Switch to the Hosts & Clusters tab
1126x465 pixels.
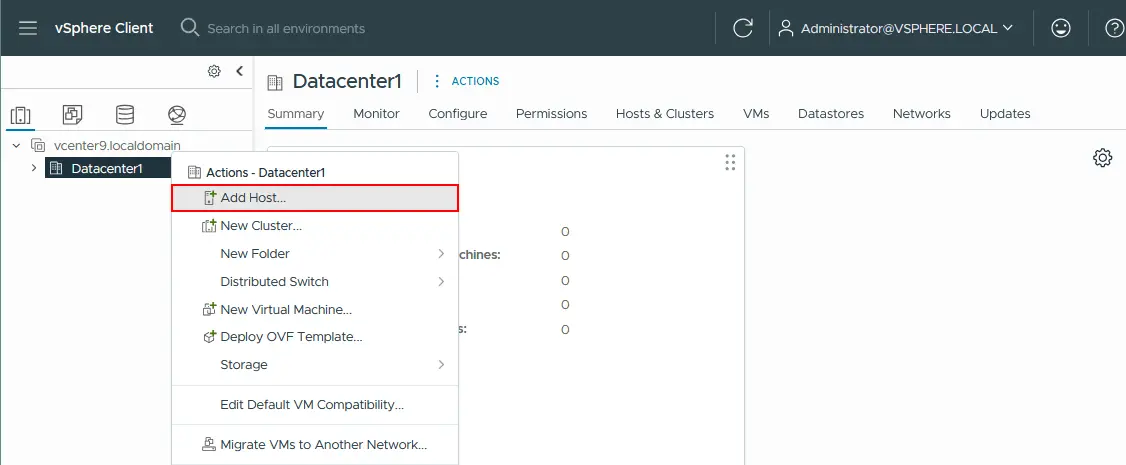(x=665, y=113)
